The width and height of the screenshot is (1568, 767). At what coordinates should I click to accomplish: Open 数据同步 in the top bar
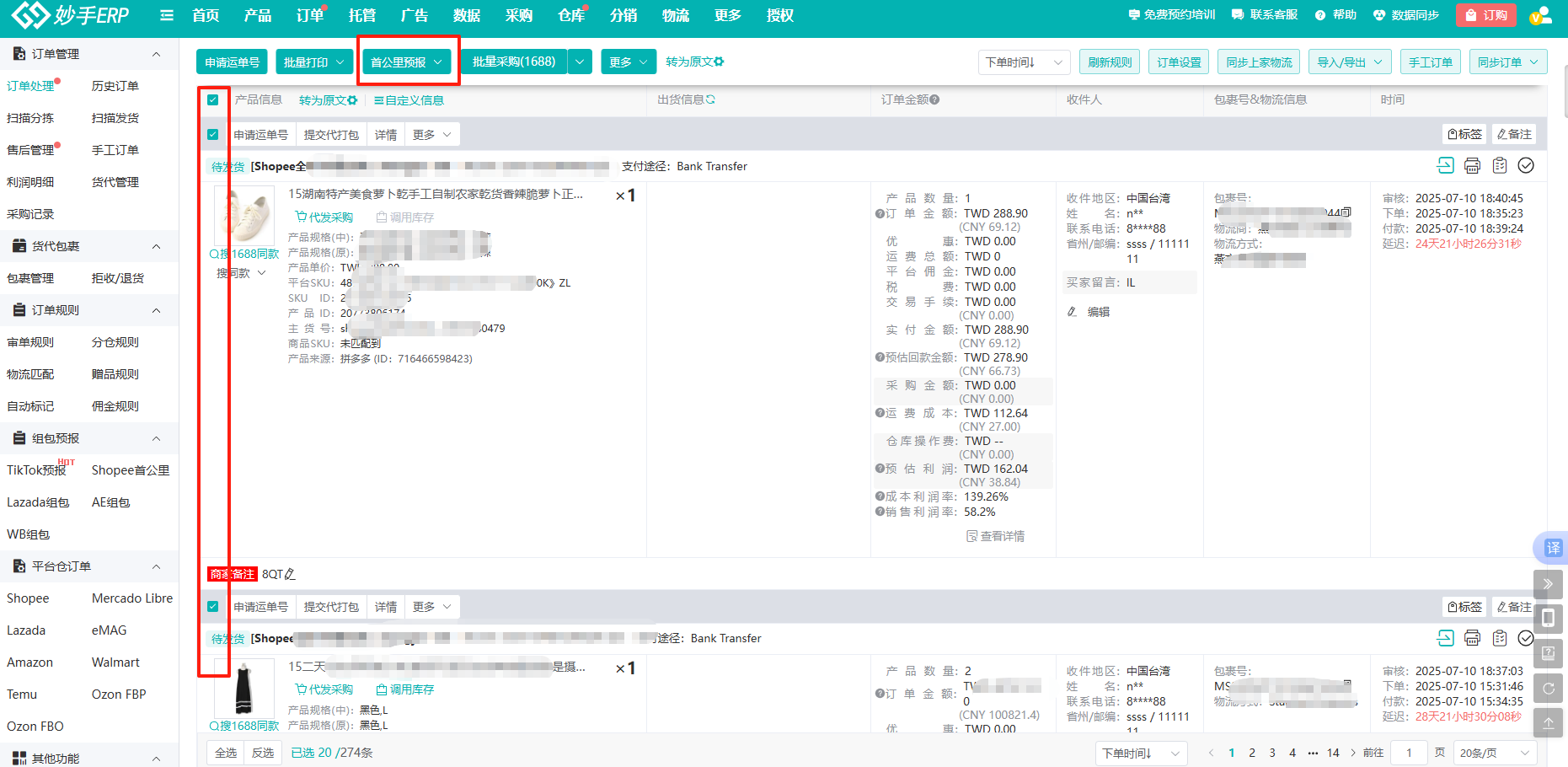pyautogui.click(x=1406, y=15)
